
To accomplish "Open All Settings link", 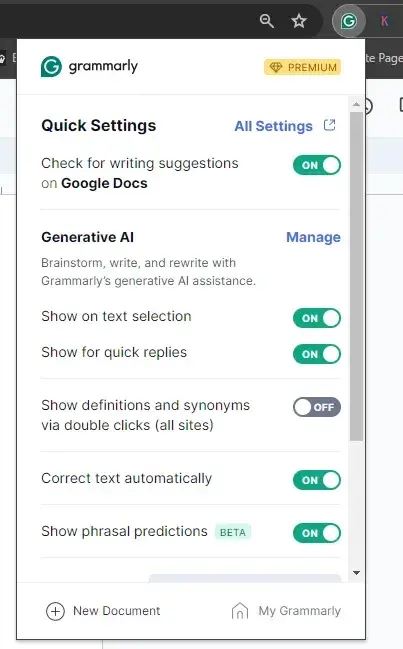I will coord(273,126).
